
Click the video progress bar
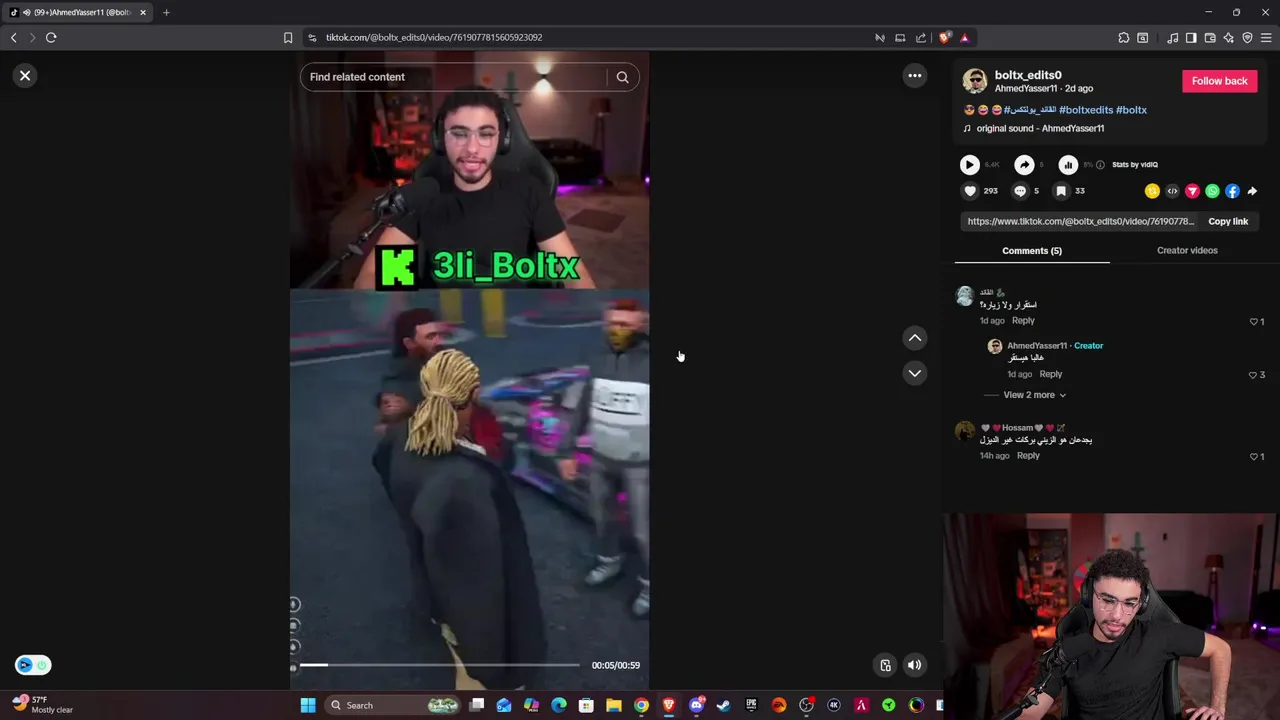(439, 665)
